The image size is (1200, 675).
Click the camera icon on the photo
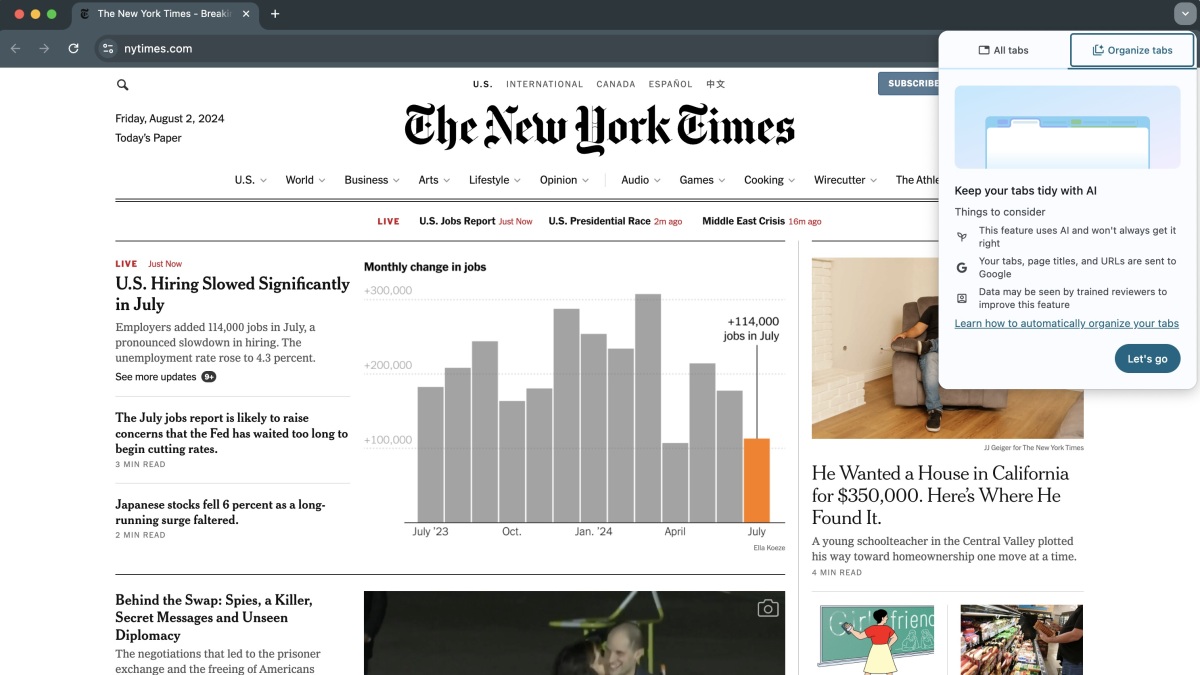767,608
